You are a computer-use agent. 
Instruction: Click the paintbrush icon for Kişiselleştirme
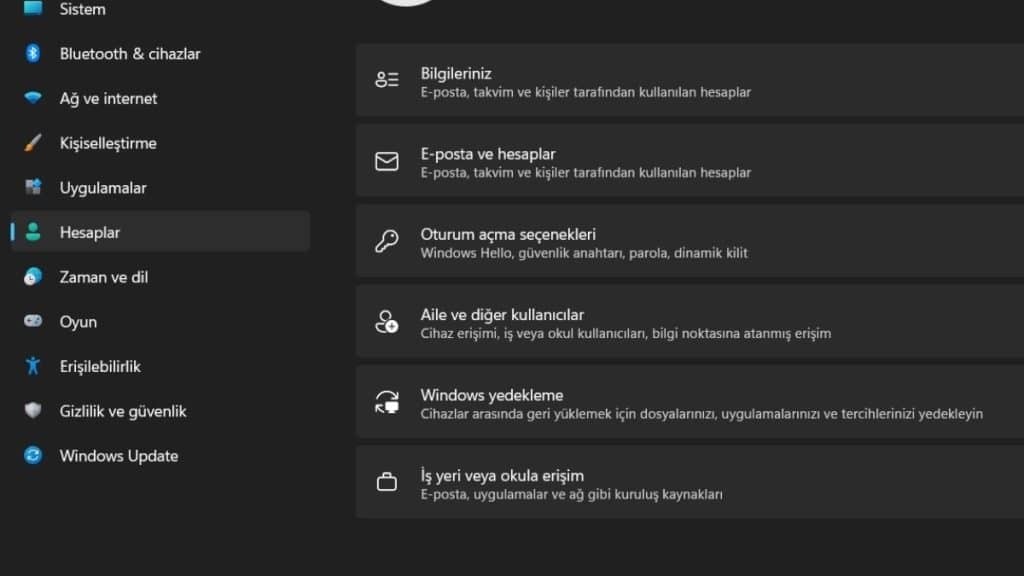point(33,142)
